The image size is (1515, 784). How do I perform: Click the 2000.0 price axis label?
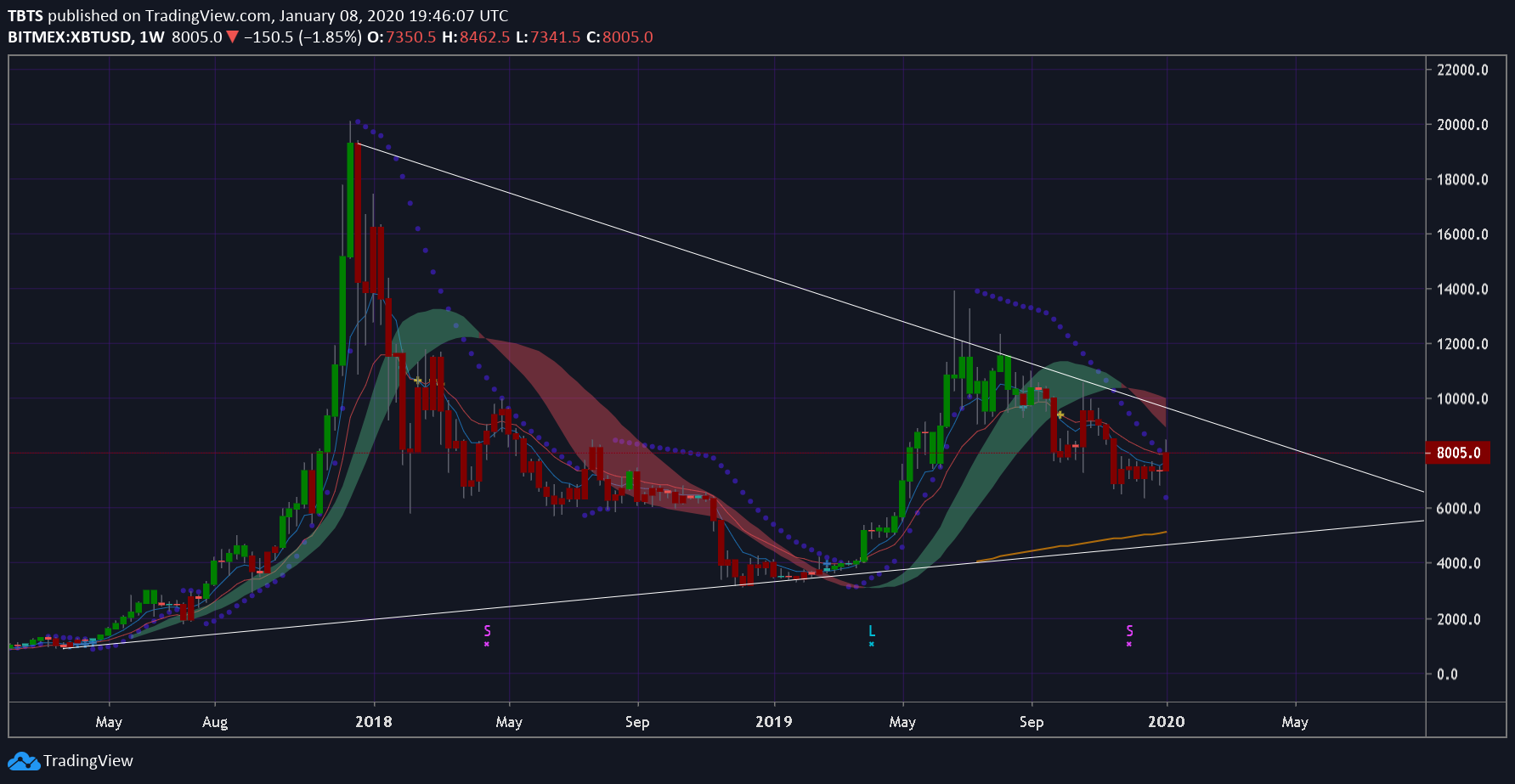1459,619
